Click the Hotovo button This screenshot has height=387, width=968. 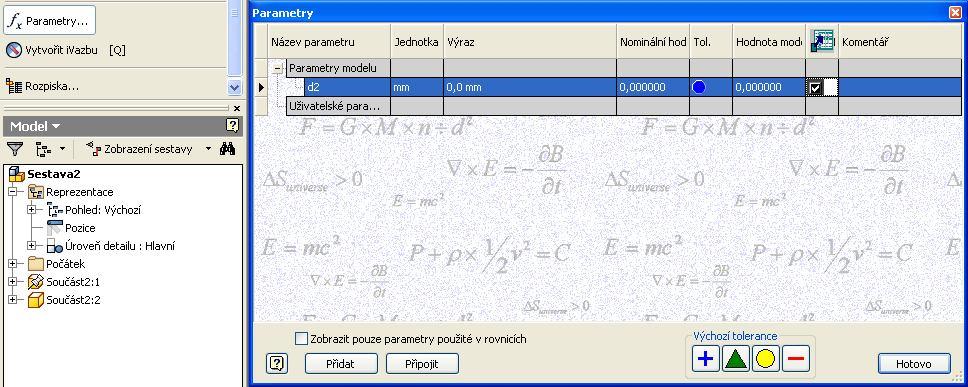point(914,364)
